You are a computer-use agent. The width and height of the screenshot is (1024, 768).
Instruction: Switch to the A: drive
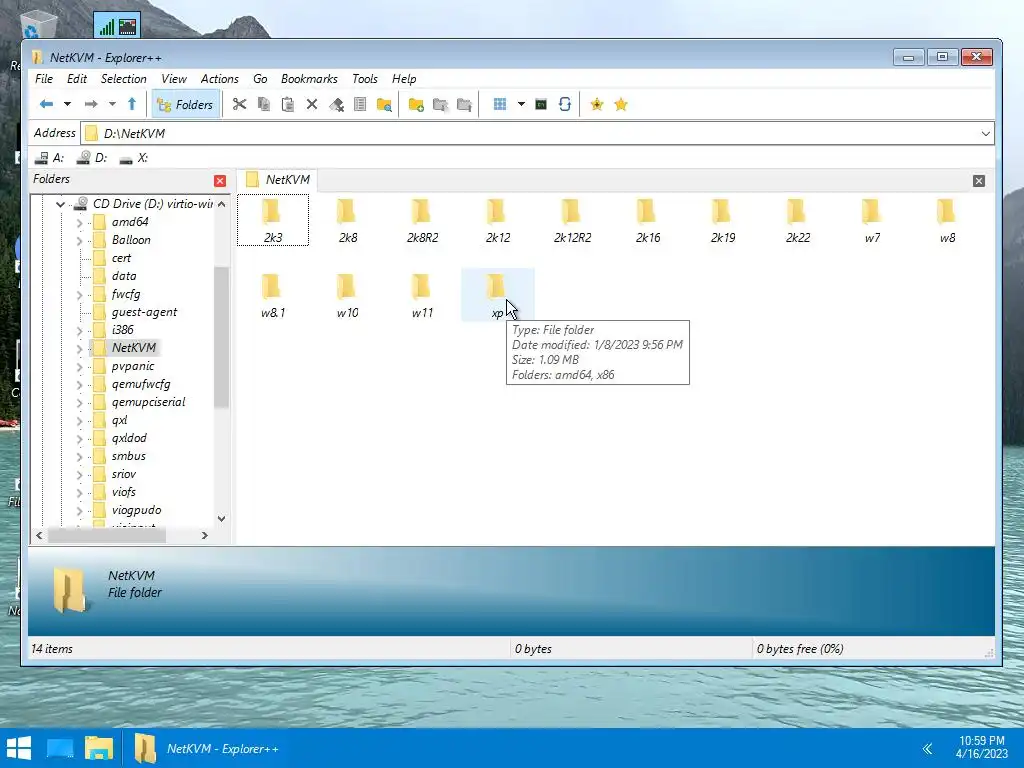pos(50,157)
